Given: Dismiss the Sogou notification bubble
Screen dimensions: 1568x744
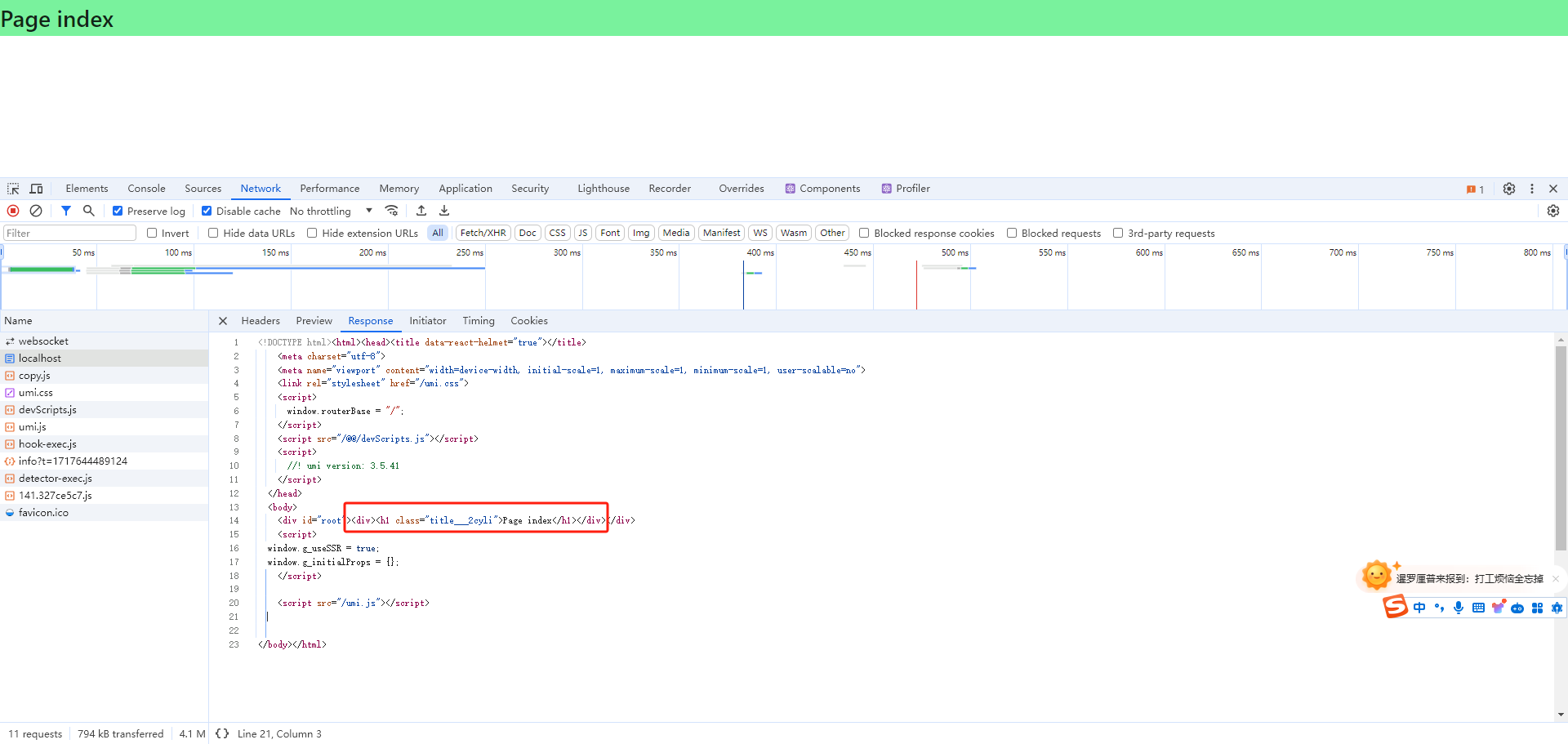Looking at the screenshot, I should click(x=1556, y=578).
